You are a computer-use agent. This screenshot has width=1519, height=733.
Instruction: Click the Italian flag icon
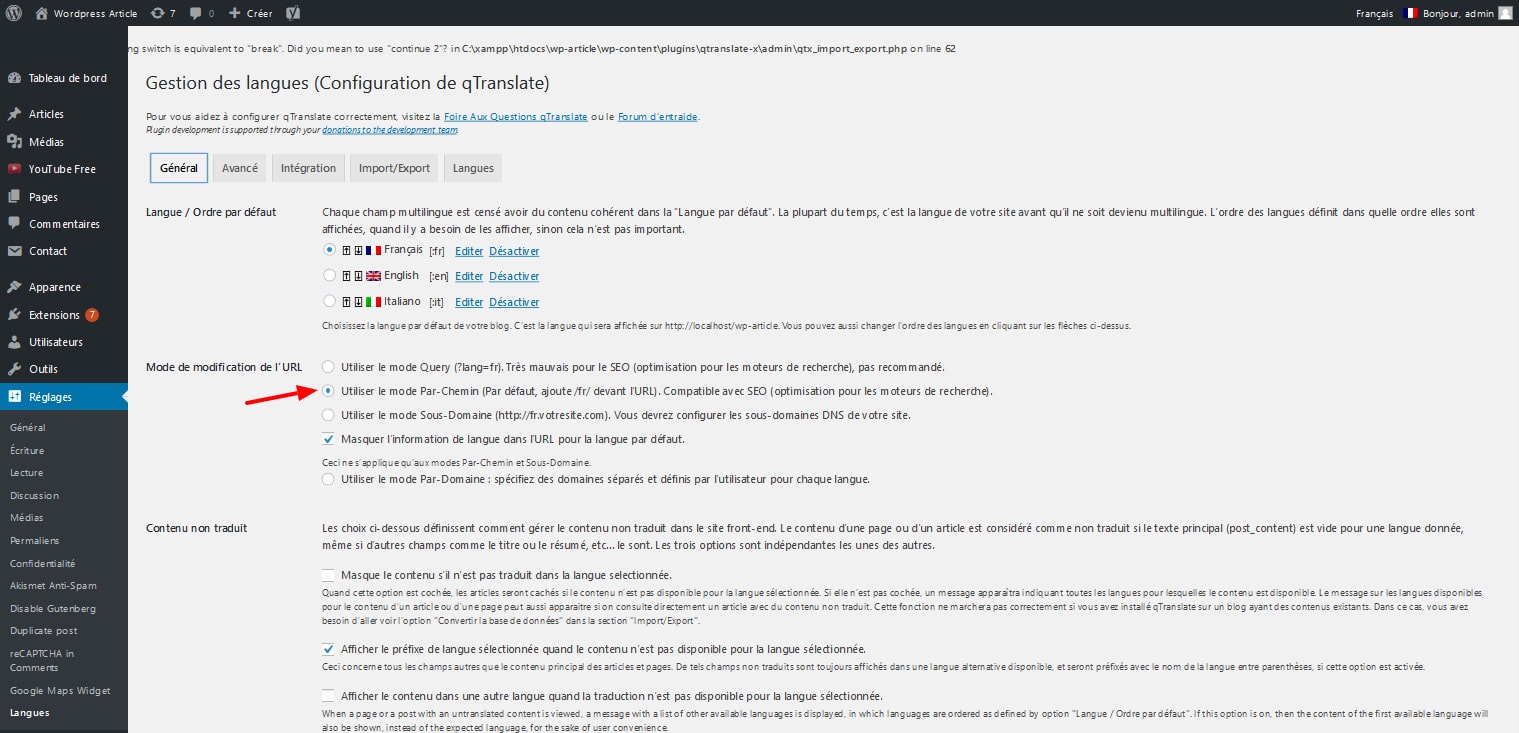point(373,302)
